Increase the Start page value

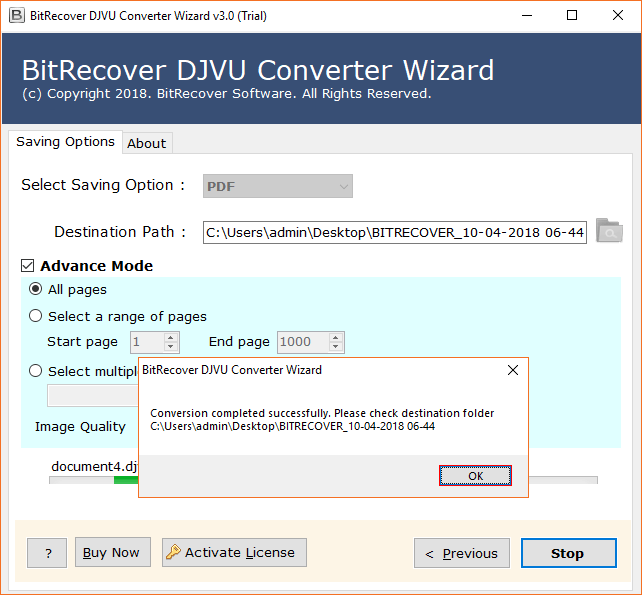coord(171,337)
